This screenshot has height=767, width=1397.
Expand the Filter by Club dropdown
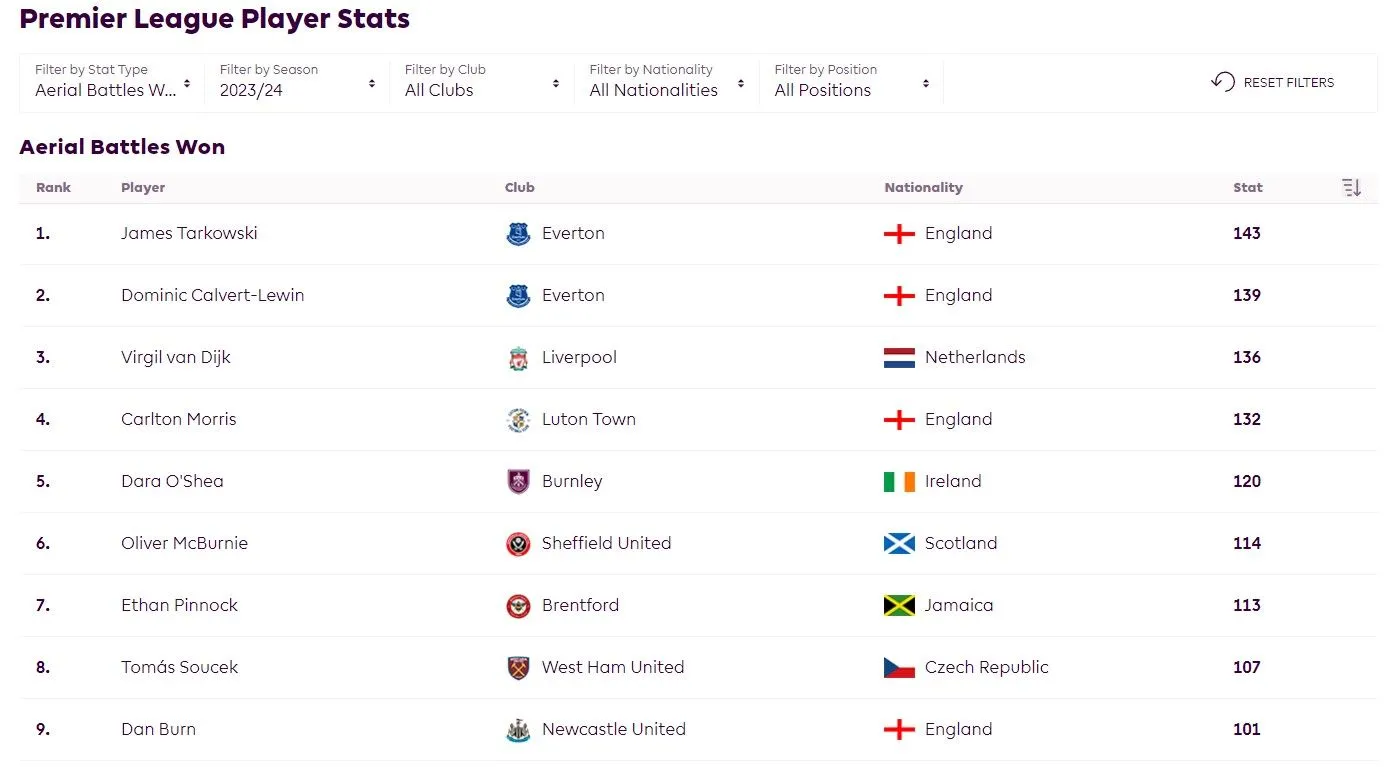(482, 82)
